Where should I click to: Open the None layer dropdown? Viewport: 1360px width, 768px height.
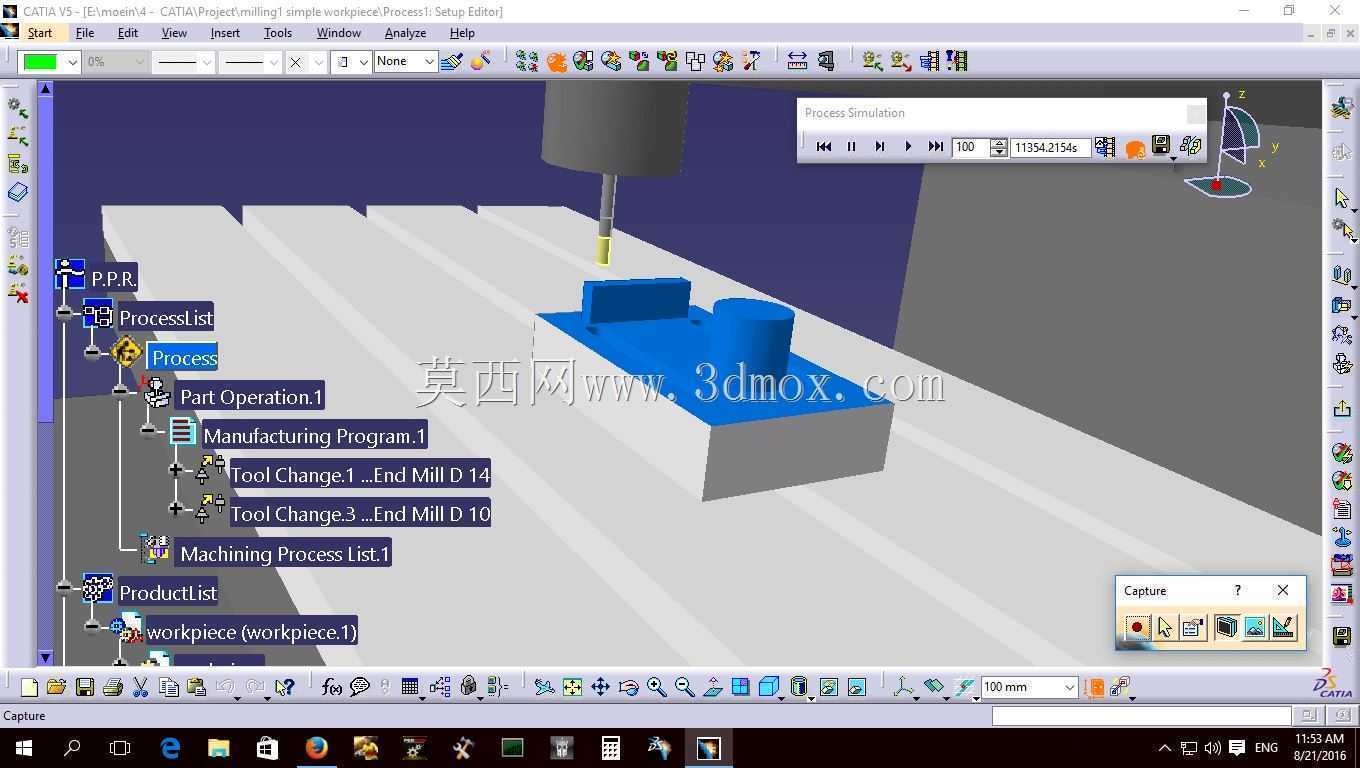click(x=429, y=62)
